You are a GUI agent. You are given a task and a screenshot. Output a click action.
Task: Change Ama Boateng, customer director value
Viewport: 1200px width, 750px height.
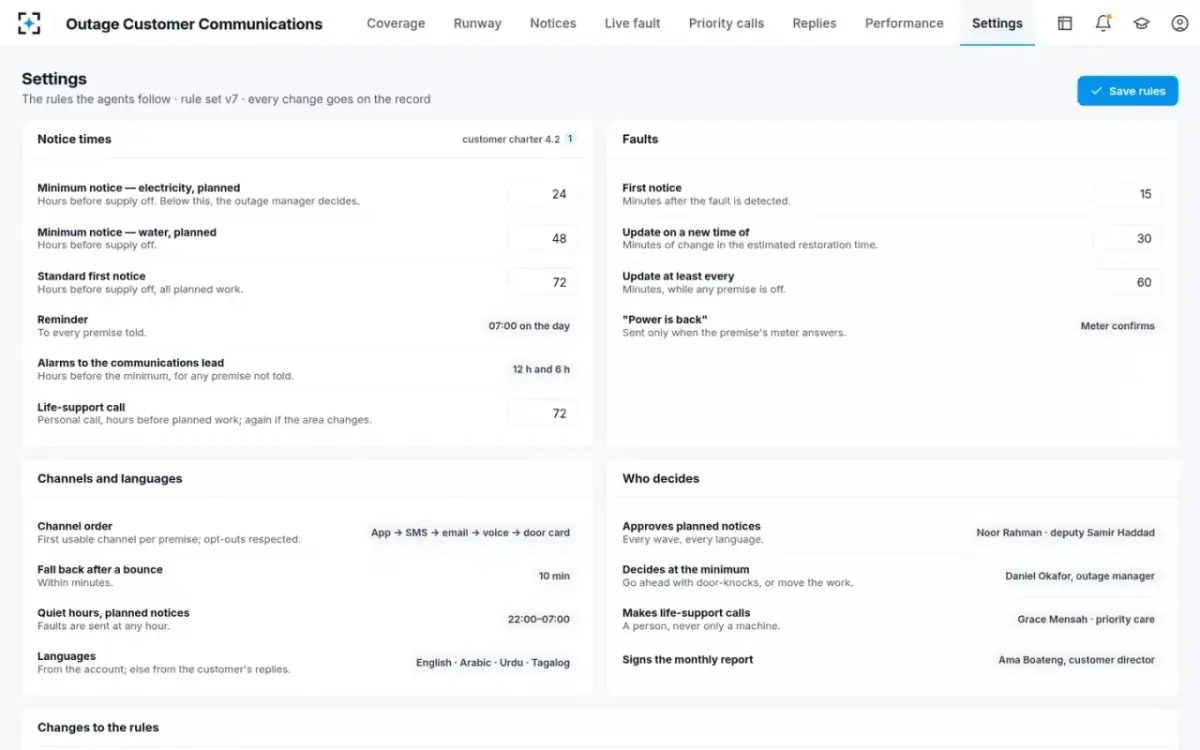pos(1076,660)
